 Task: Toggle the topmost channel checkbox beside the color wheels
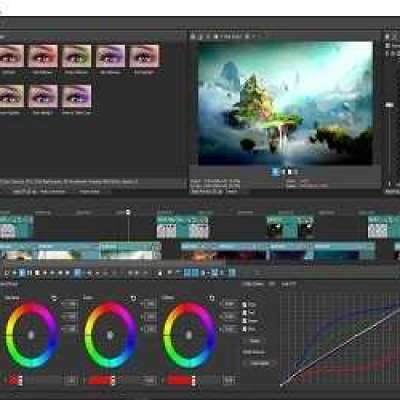tap(245, 305)
